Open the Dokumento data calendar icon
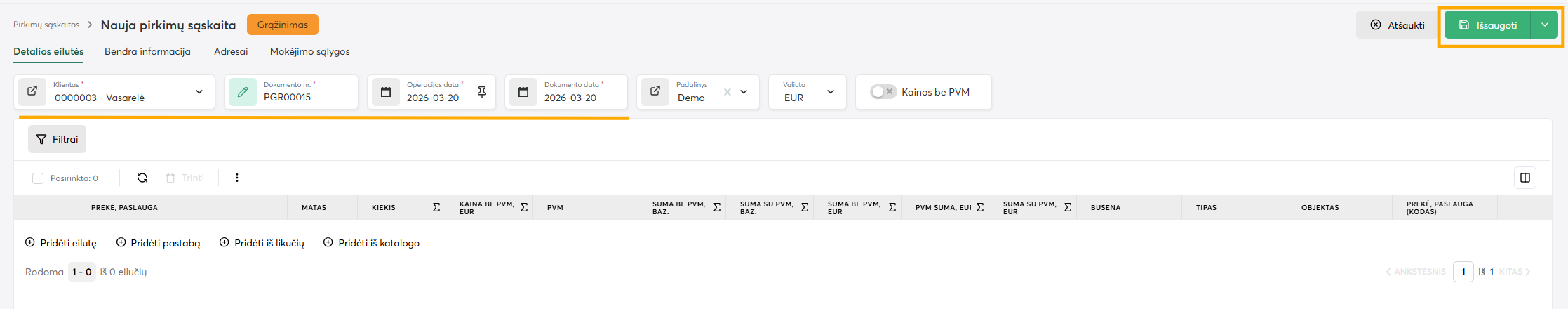 pyautogui.click(x=523, y=92)
